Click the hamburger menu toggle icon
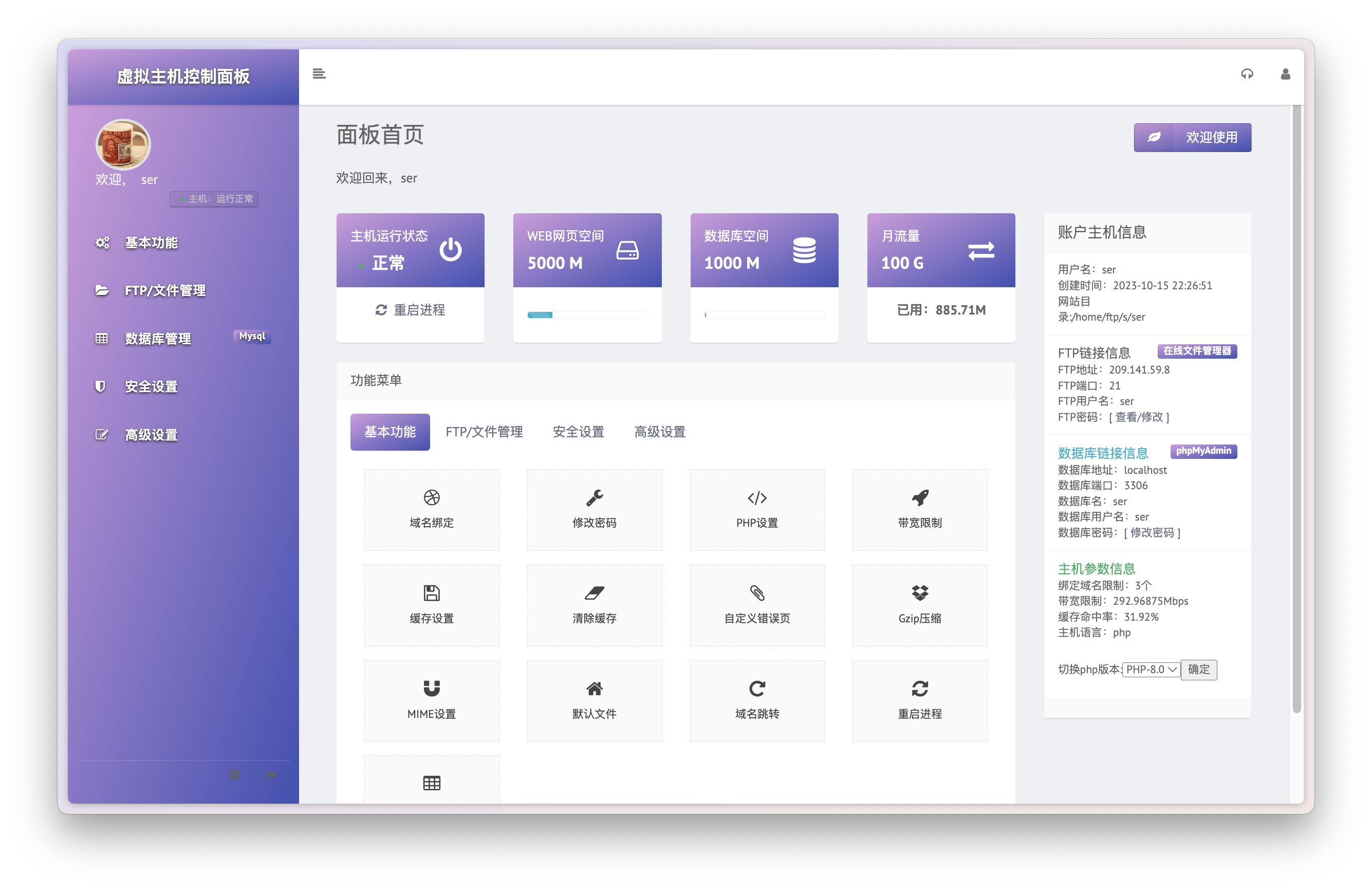1372x890 pixels. [x=319, y=74]
